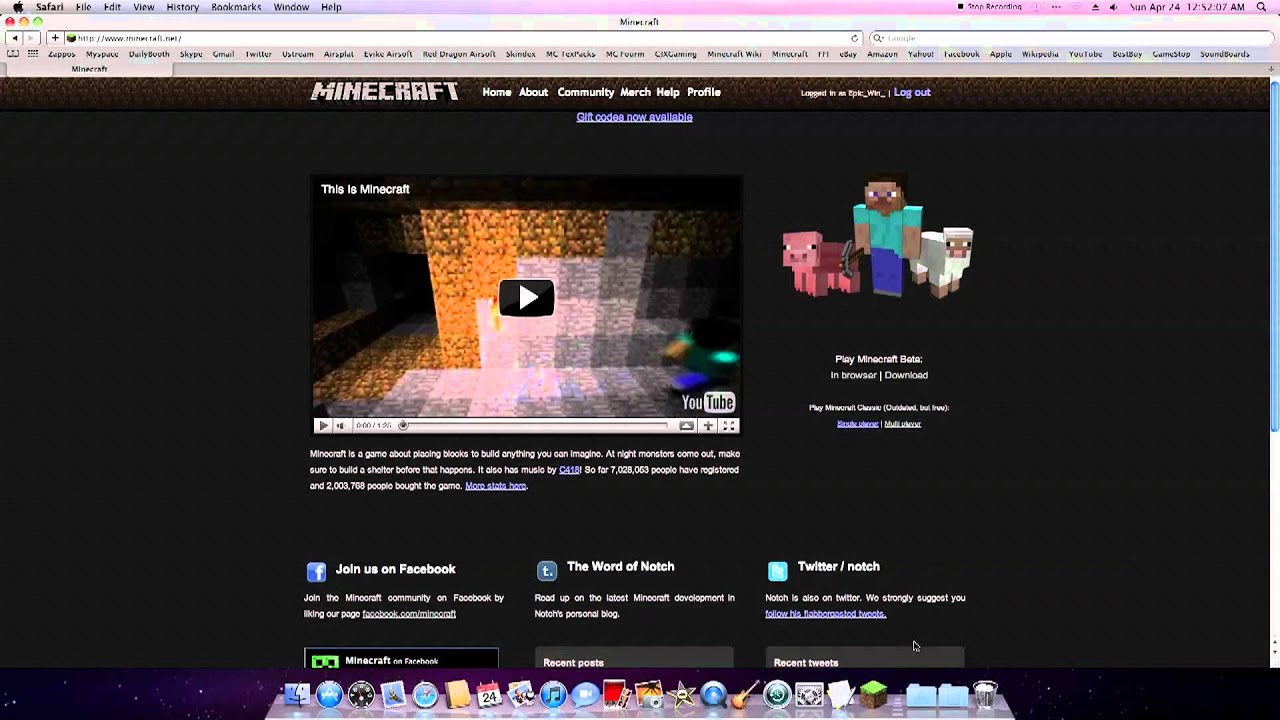Open Classic Single player link

point(857,424)
